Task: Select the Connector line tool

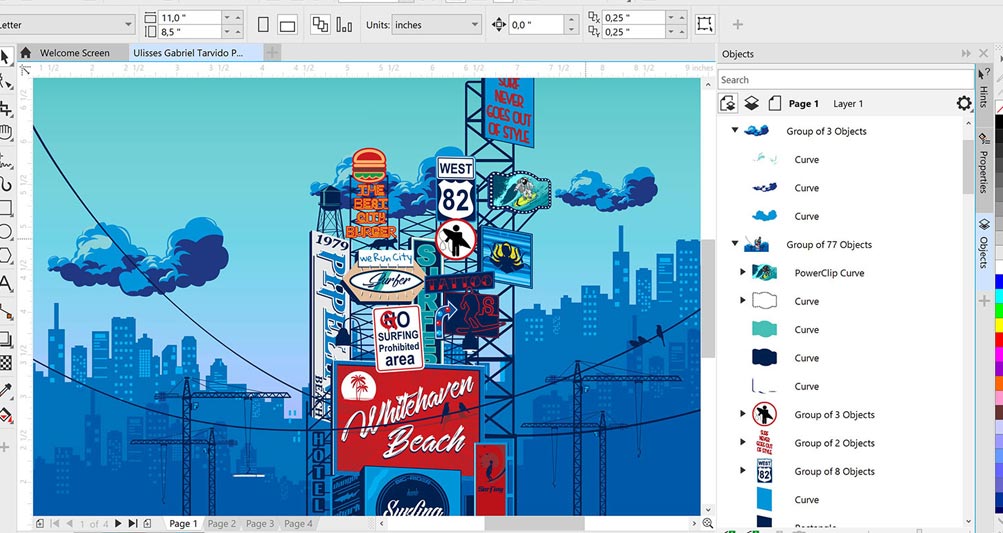Action: (6, 312)
